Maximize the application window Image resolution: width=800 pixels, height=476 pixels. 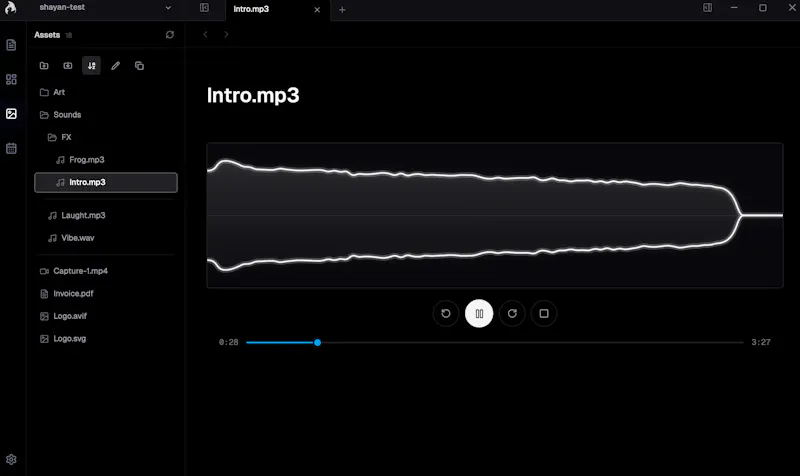(x=763, y=8)
